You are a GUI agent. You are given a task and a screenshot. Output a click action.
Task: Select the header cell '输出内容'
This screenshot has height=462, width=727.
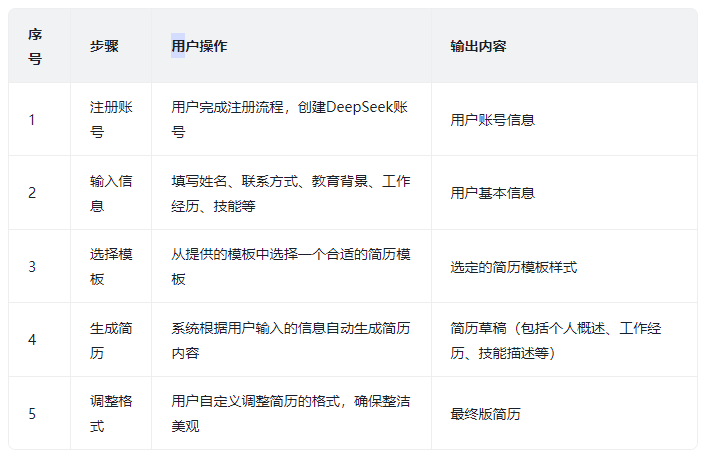[x=564, y=46]
